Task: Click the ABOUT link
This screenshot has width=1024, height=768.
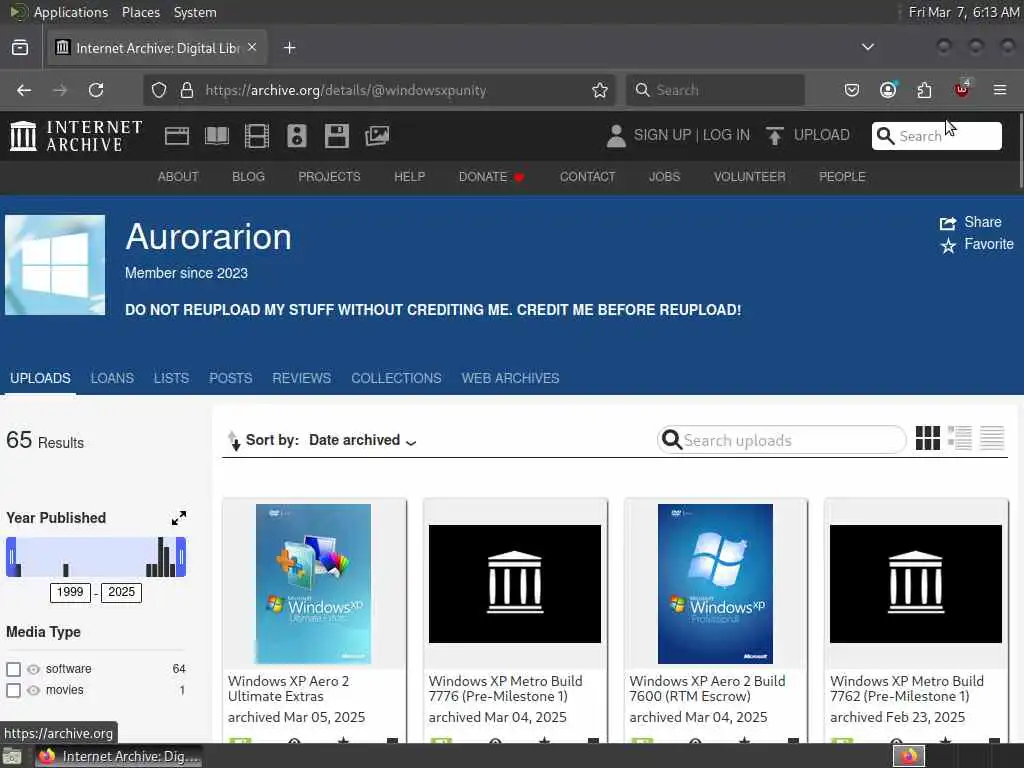Action: 178,177
